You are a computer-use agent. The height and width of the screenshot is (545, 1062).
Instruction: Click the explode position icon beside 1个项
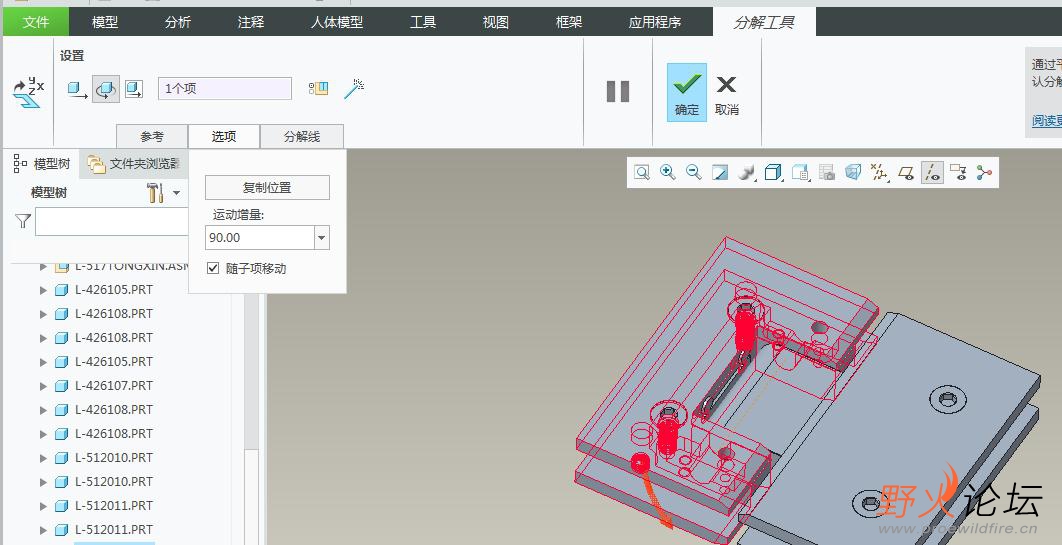pyautogui.click(x=318, y=89)
